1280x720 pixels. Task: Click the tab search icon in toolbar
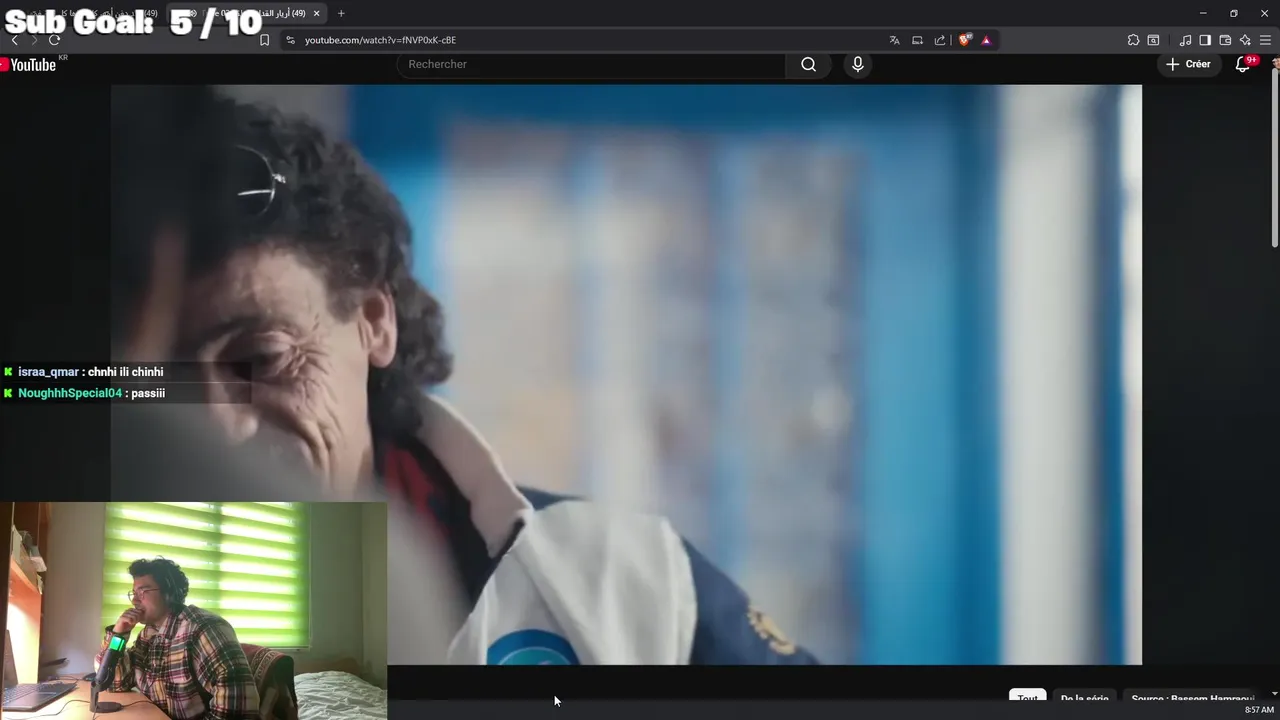1153,40
